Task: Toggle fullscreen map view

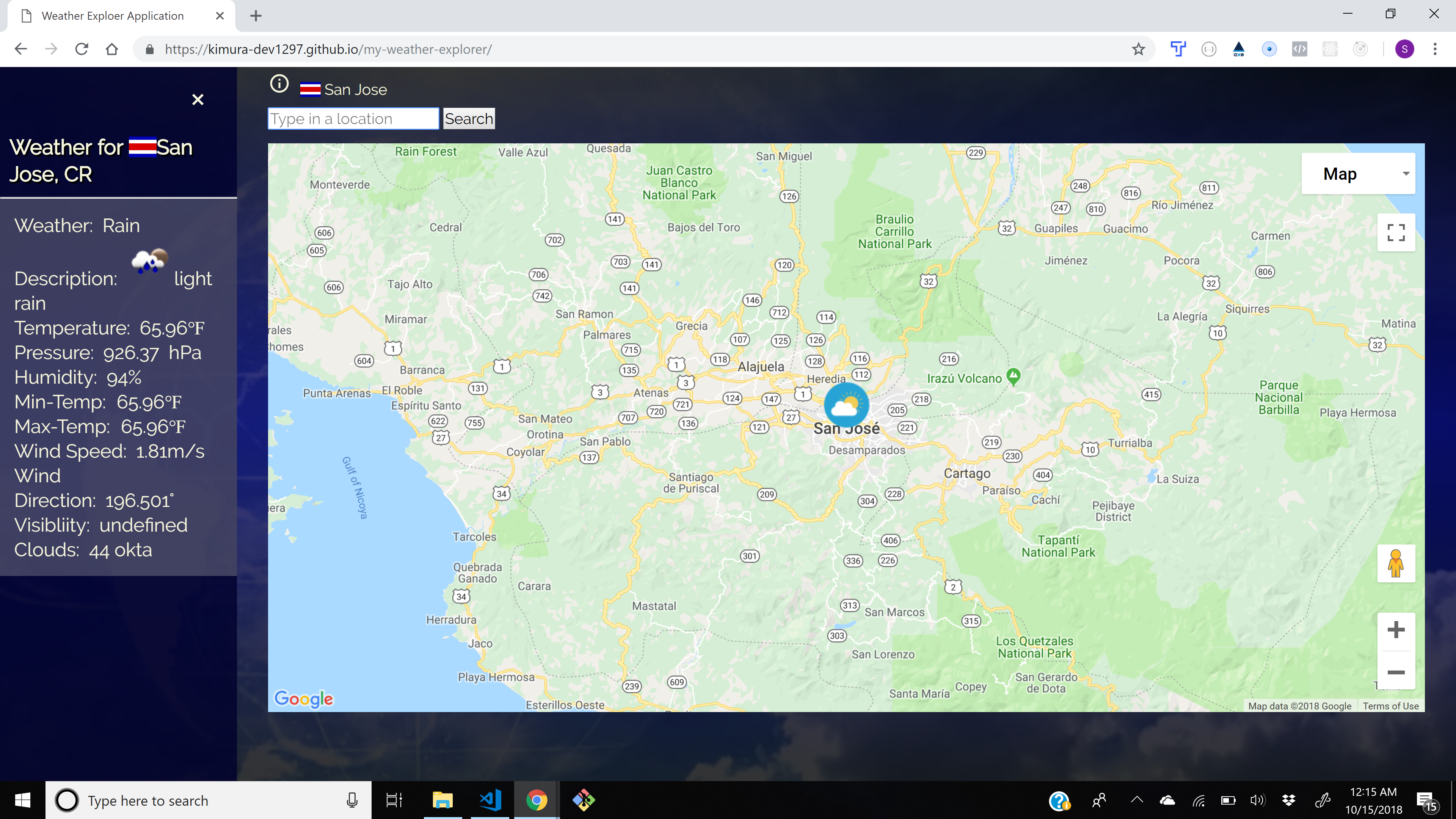Action: (1396, 232)
